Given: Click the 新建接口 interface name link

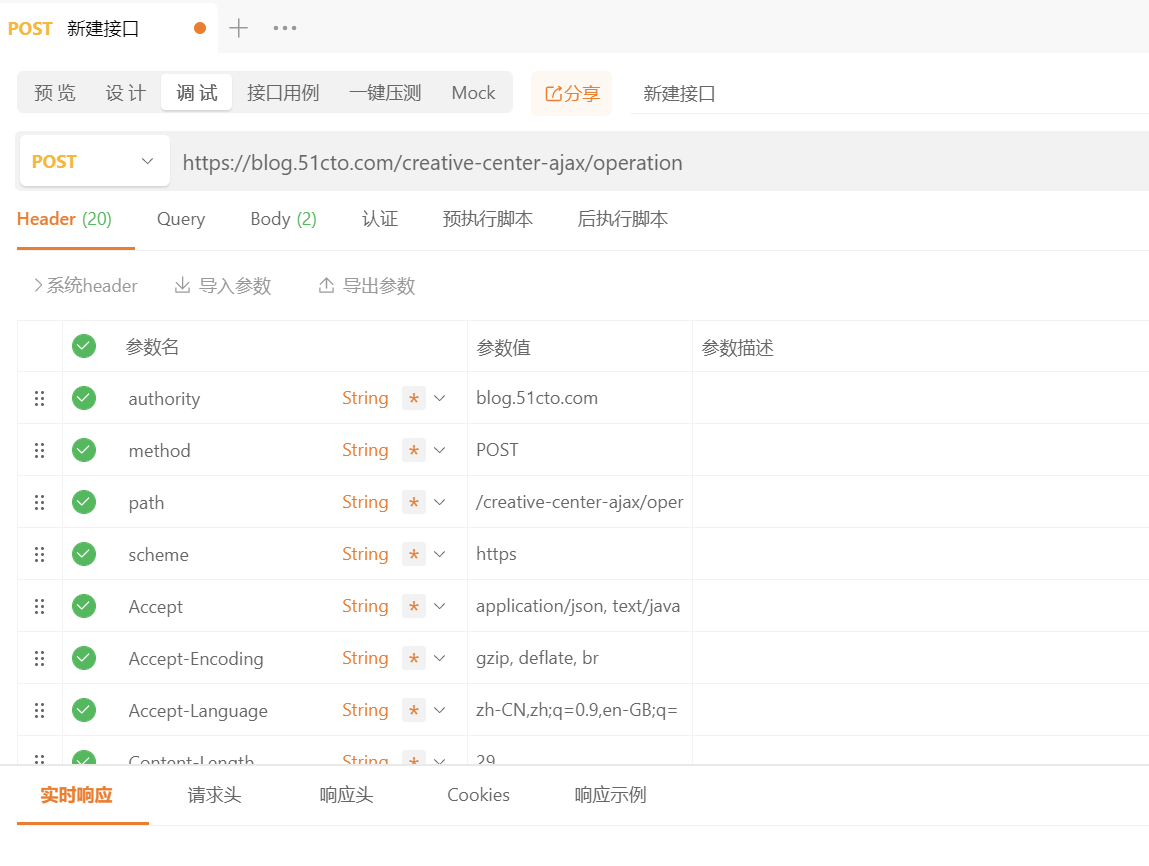Looking at the screenshot, I should [678, 92].
